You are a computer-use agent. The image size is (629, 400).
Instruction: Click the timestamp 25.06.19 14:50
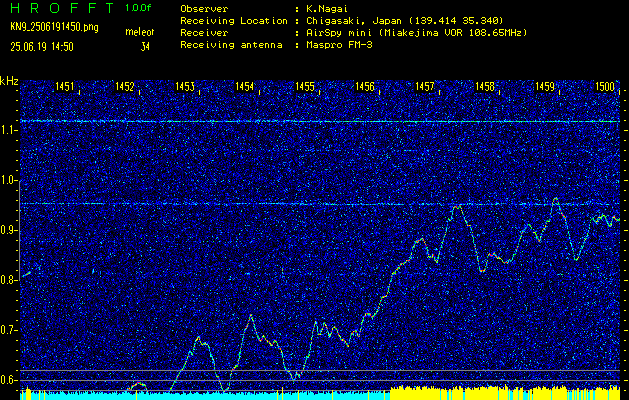(x=42, y=47)
